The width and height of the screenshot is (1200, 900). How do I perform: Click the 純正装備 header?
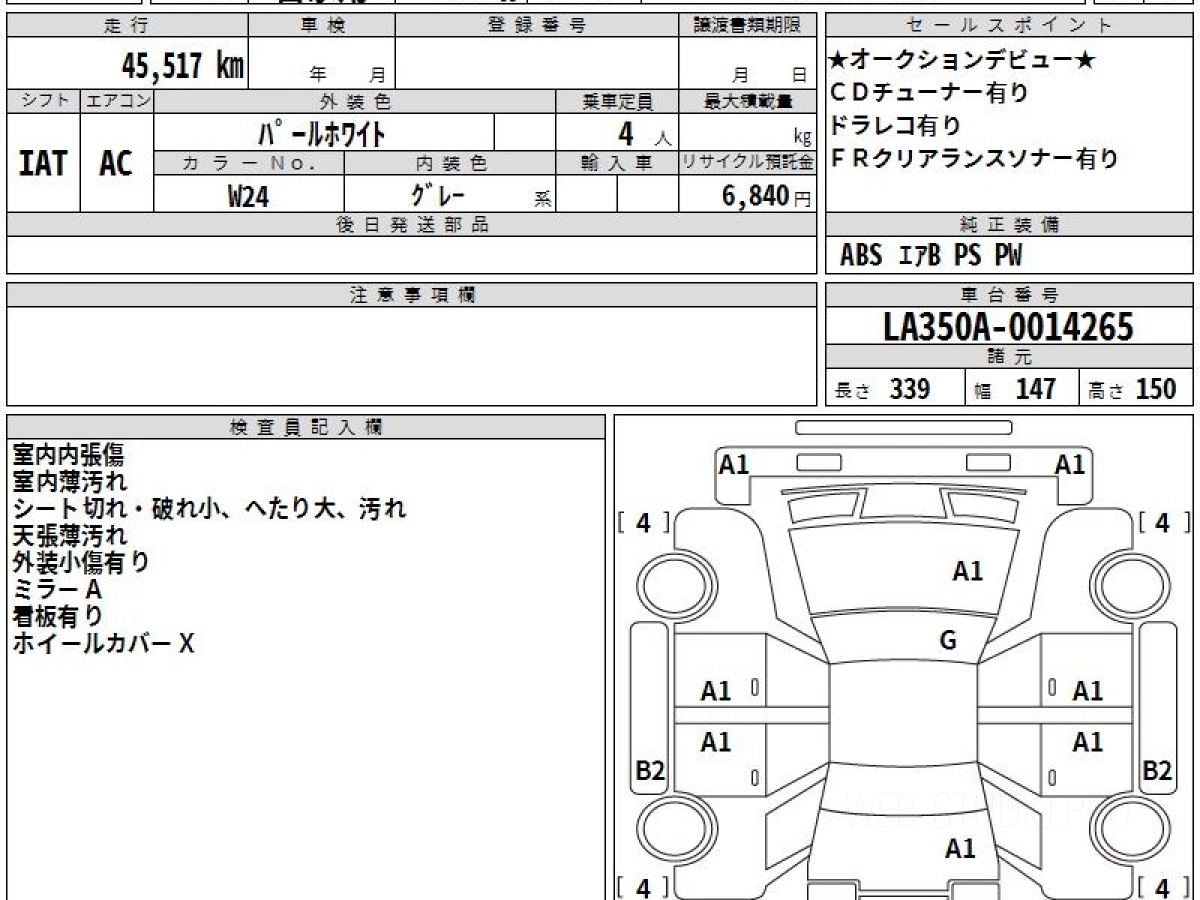pos(1009,225)
